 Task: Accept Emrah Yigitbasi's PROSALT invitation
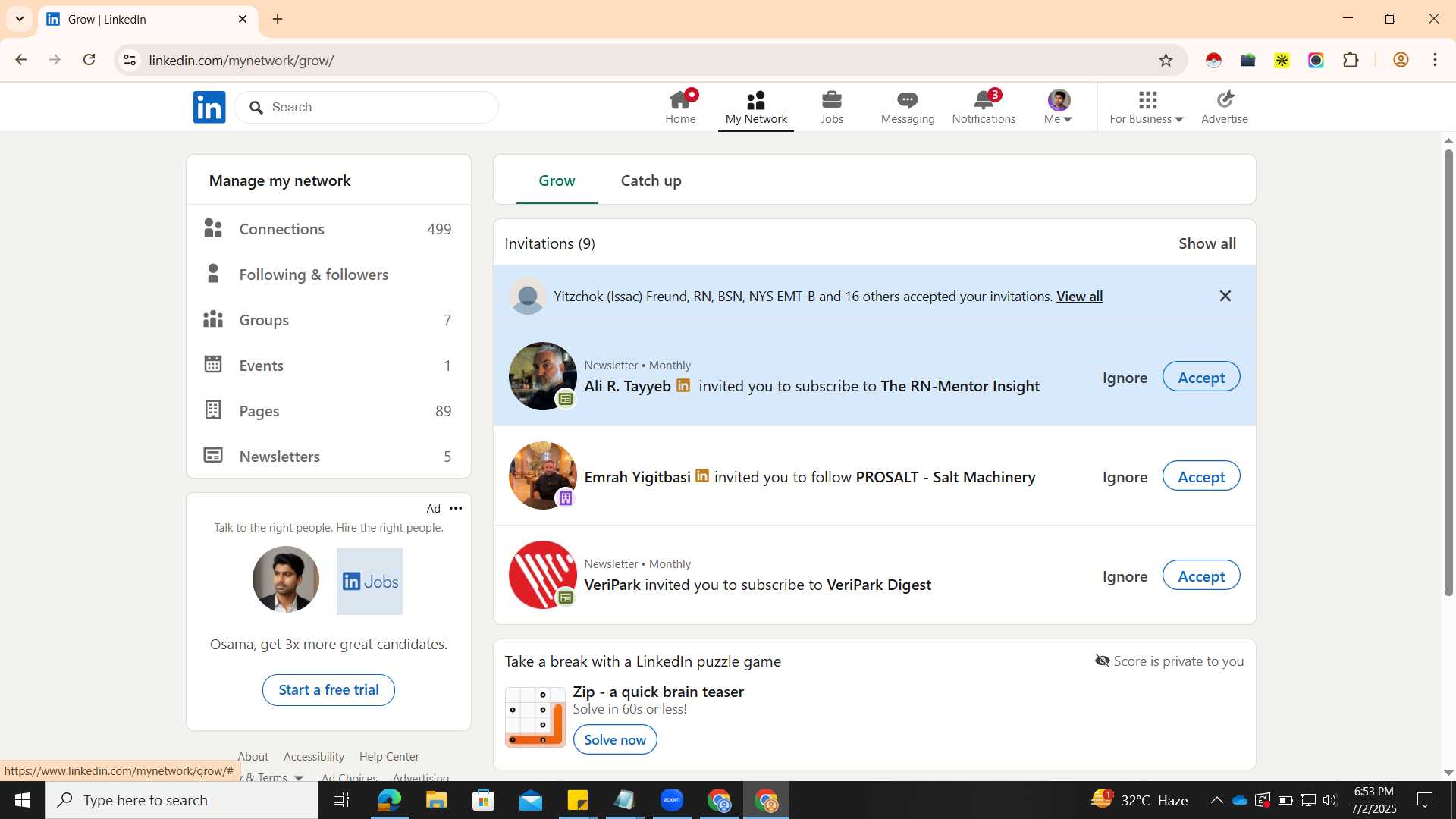coord(1200,476)
